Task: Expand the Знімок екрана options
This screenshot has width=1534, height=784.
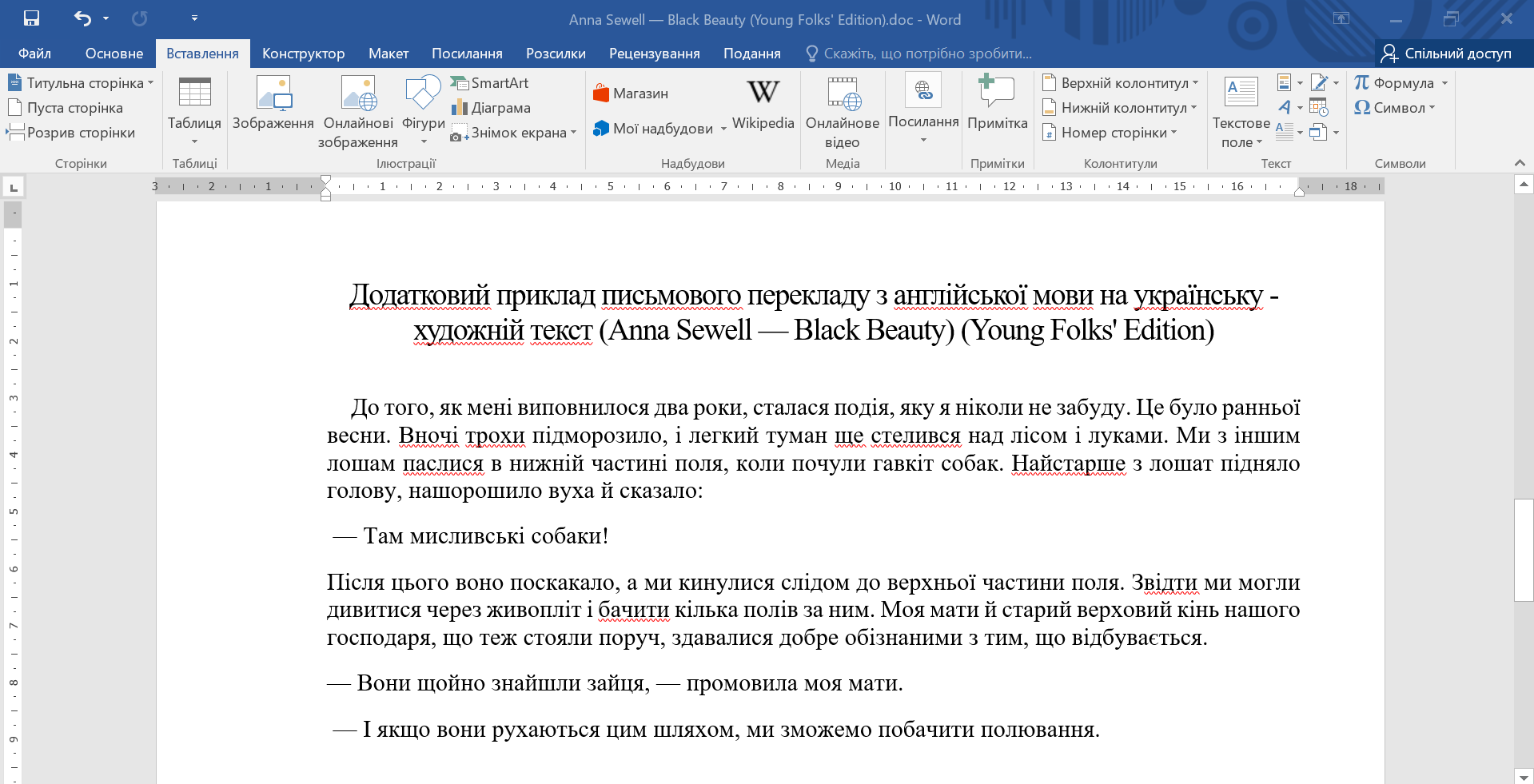Action: pyautogui.click(x=573, y=133)
